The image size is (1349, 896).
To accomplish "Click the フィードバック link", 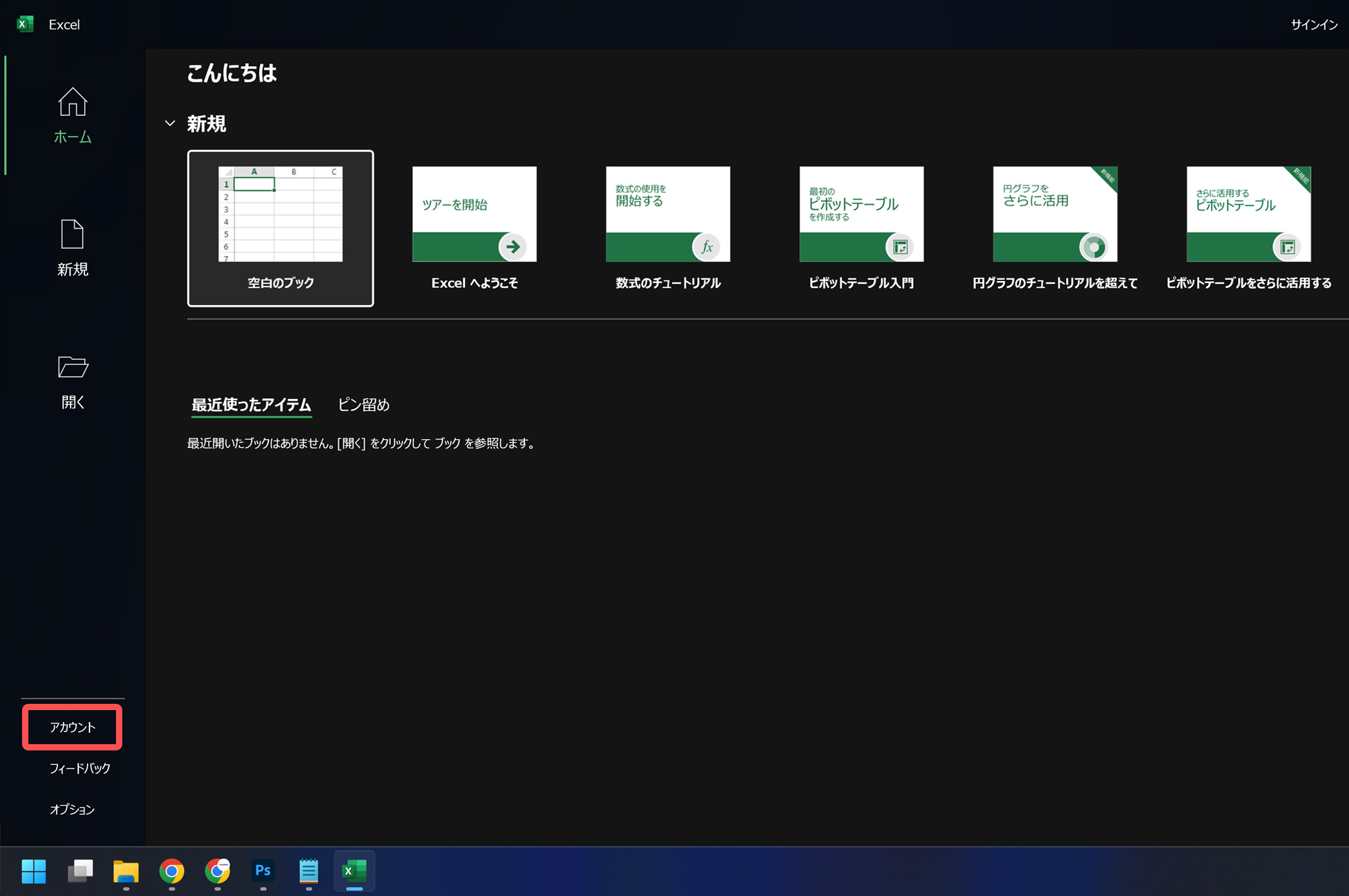I will 79,768.
